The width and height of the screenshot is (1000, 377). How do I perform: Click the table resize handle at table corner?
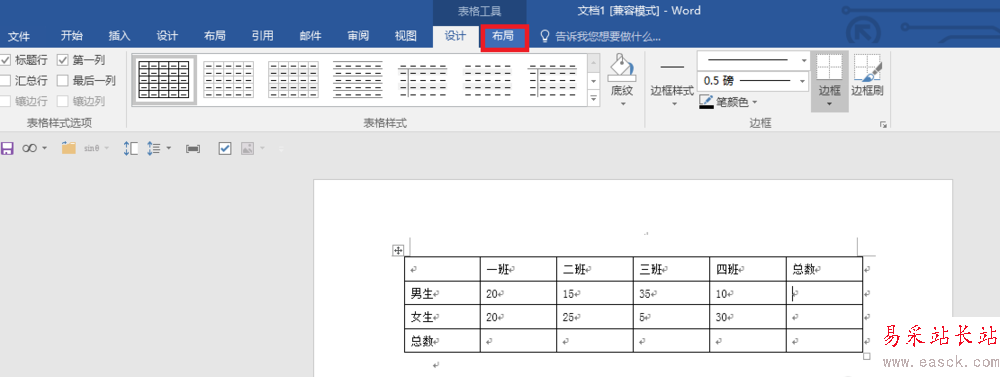(867, 357)
